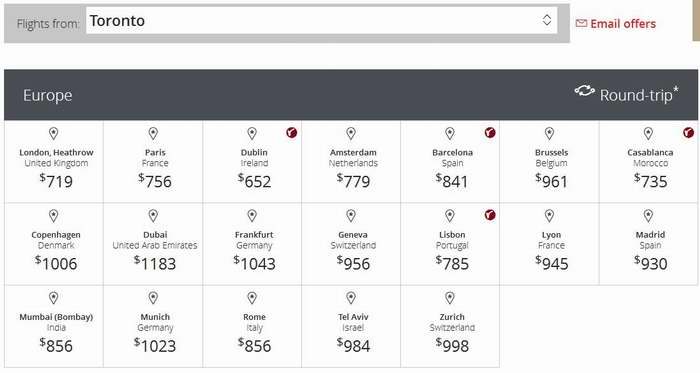
Task: Choose the Dubai $1183 fare tile
Action: coord(153,244)
